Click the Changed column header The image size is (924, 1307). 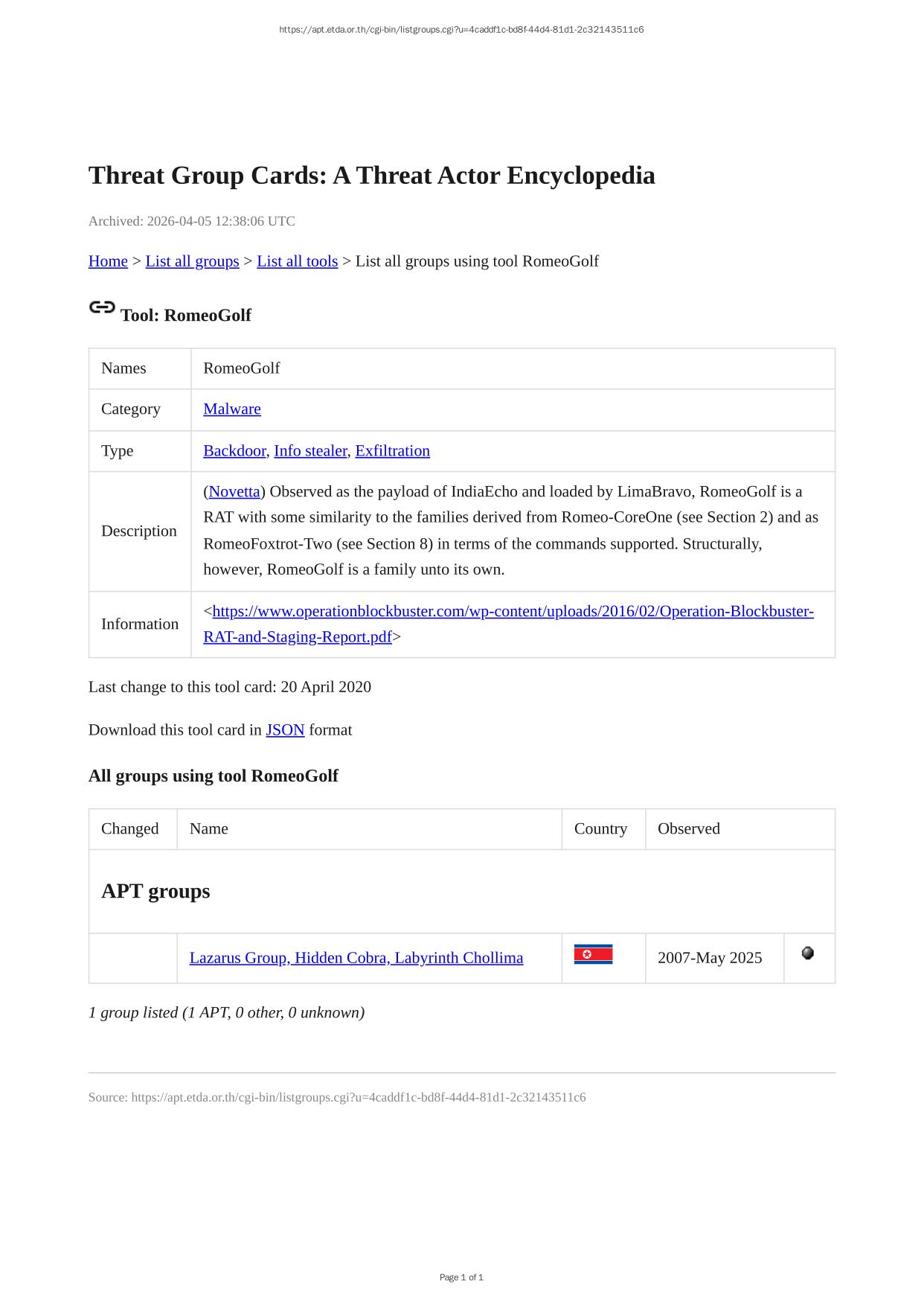[130, 829]
